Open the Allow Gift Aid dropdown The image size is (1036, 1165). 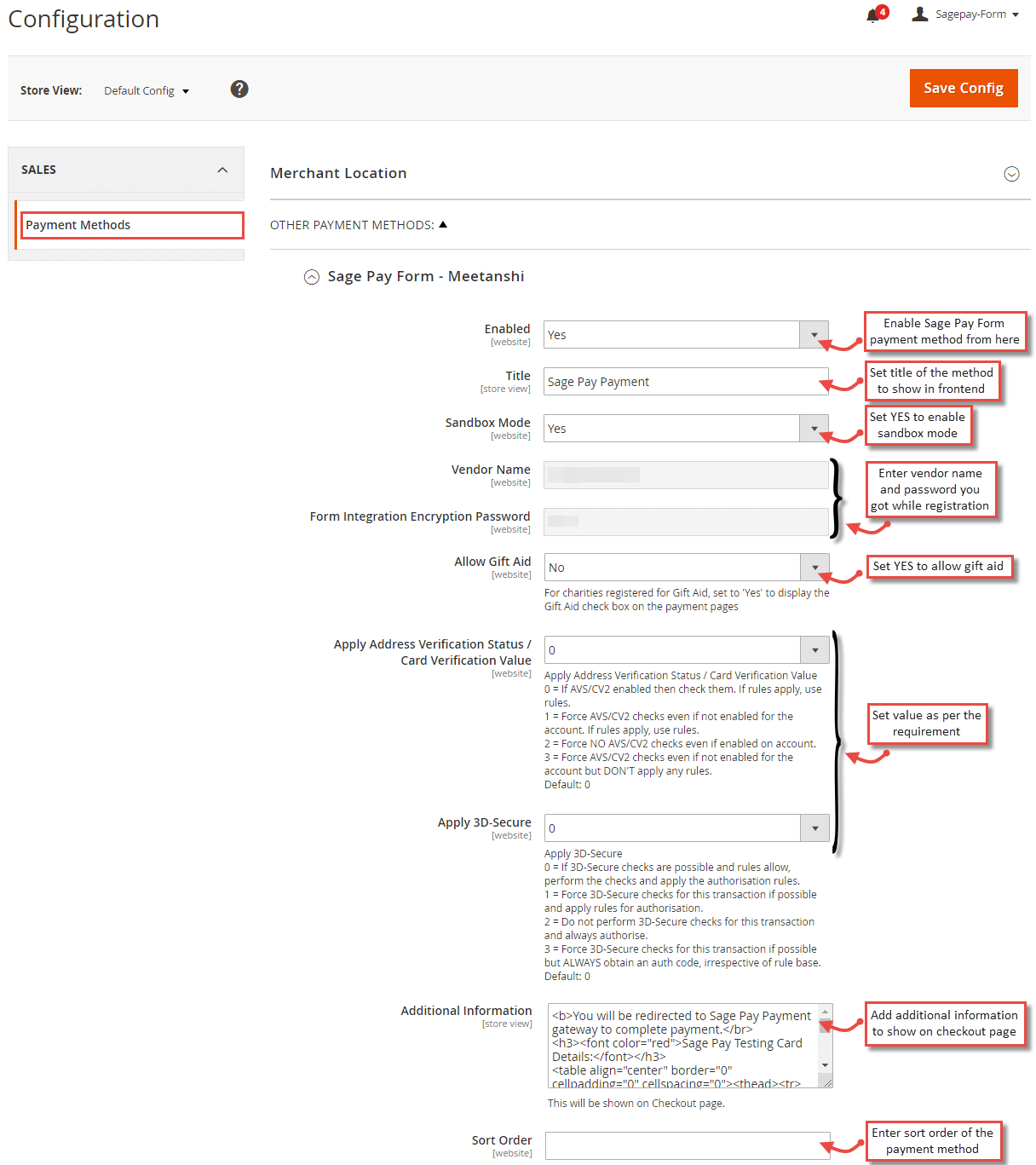pyautogui.click(x=687, y=568)
